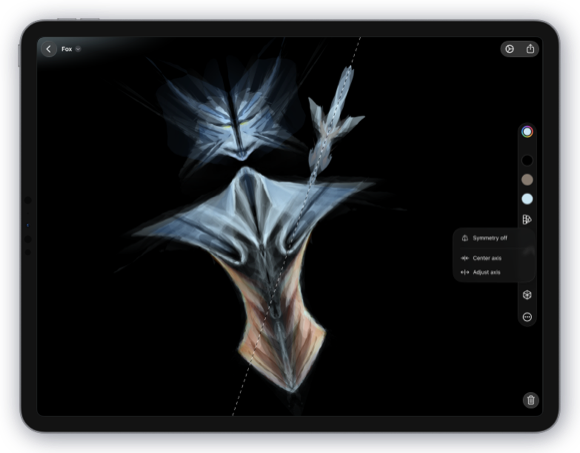
Task: Open the replay playback icon
Action: (x=509, y=49)
